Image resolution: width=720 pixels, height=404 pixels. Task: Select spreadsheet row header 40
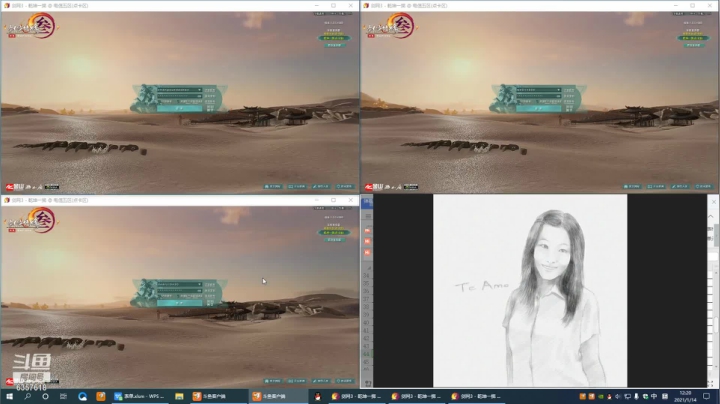point(366,323)
